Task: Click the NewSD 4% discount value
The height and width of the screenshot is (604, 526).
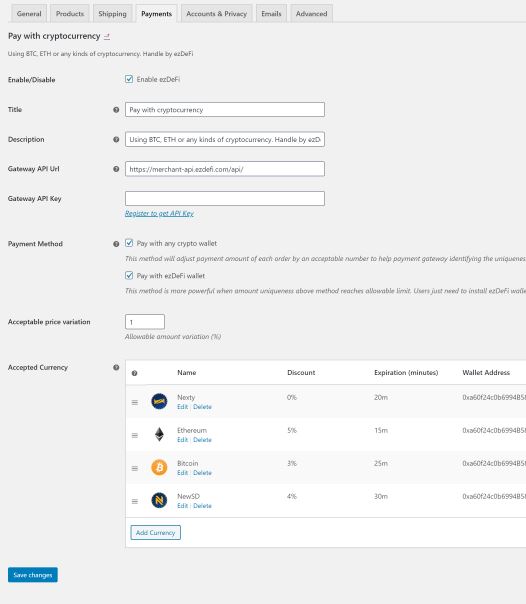Action: point(291,497)
